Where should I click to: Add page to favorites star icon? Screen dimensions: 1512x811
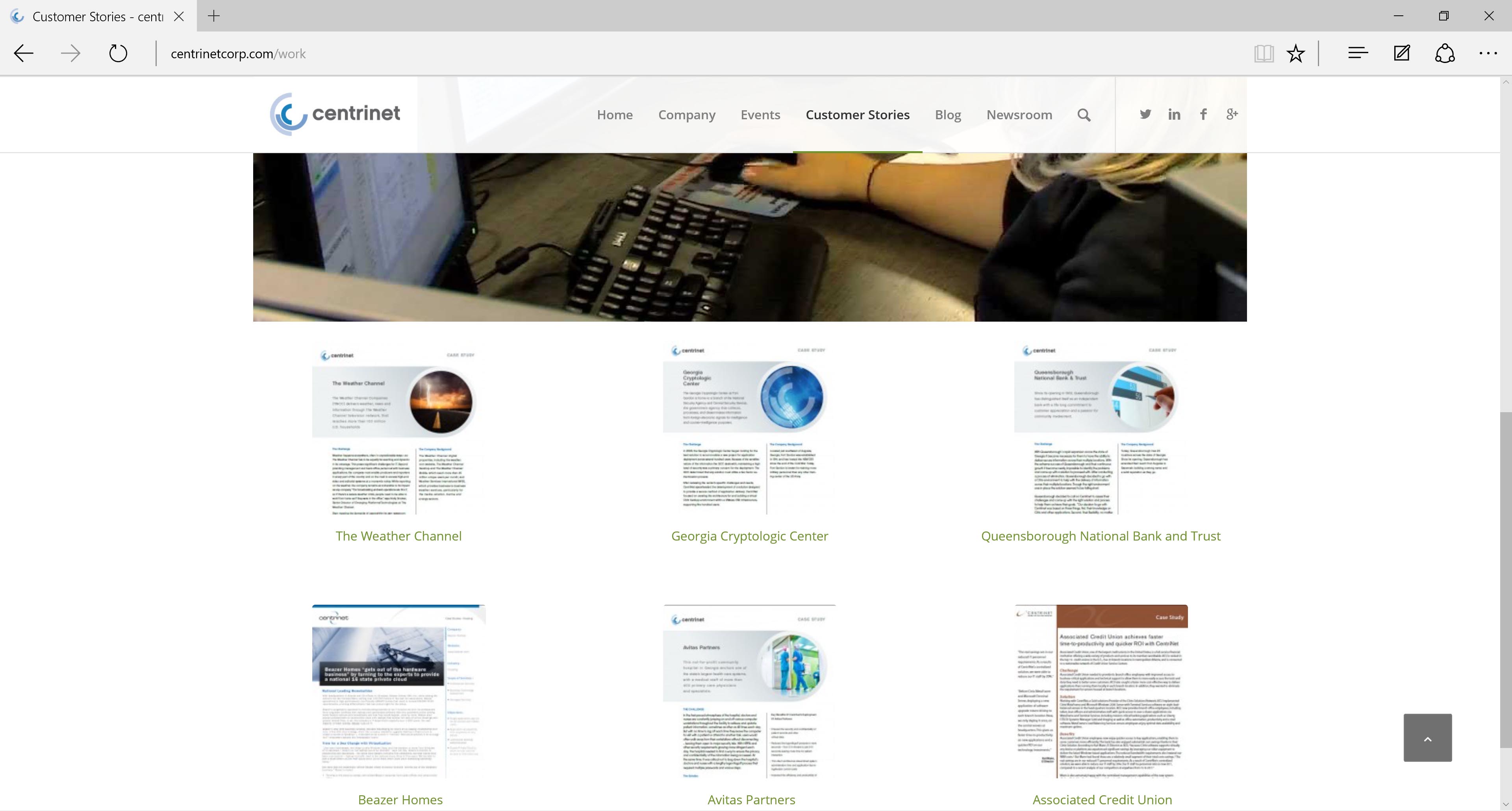[x=1295, y=54]
